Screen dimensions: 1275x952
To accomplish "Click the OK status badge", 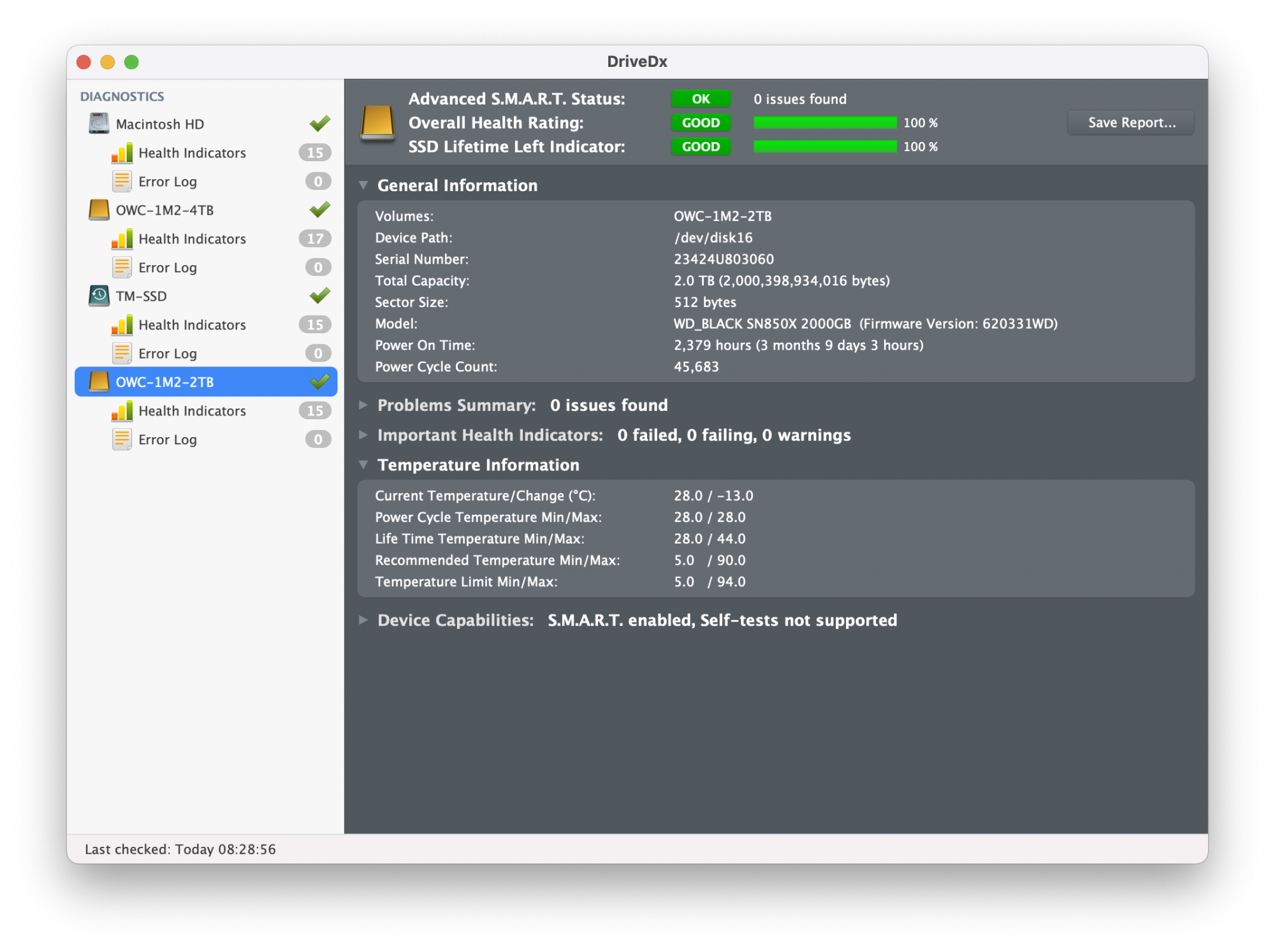I will 701,98.
